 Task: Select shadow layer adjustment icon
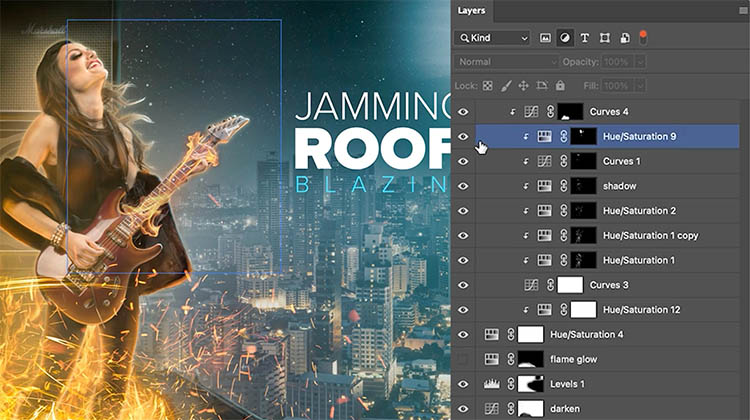tap(544, 186)
